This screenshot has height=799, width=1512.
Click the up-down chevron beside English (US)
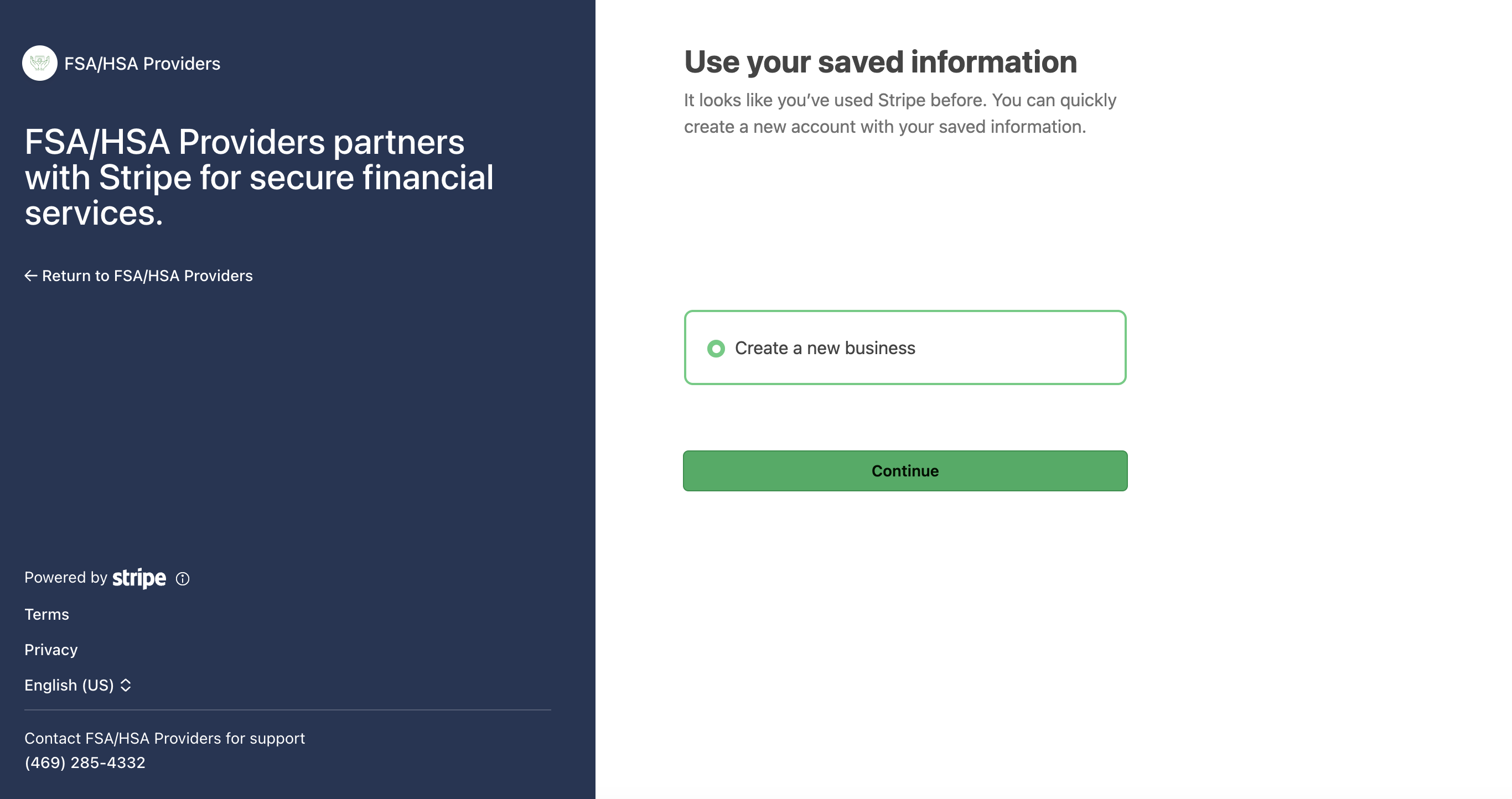coord(126,685)
